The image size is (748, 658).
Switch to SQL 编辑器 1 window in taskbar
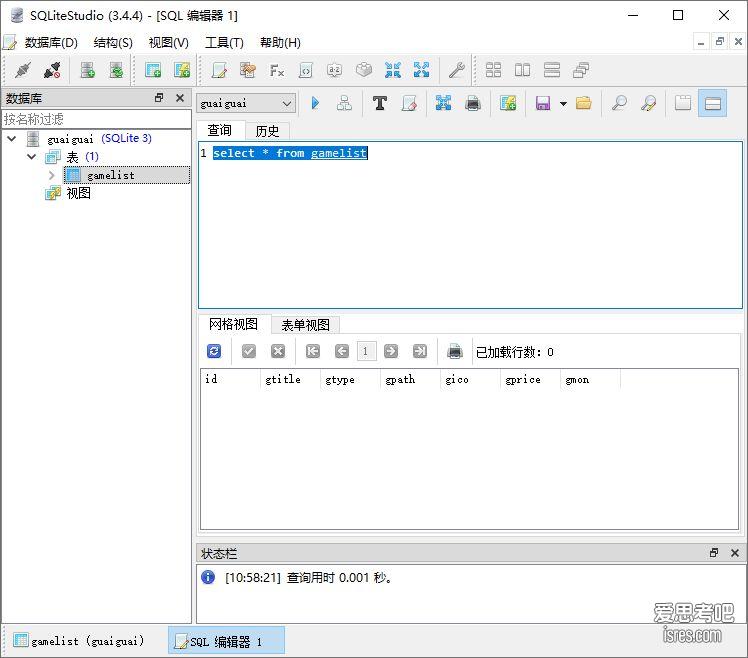point(226,641)
